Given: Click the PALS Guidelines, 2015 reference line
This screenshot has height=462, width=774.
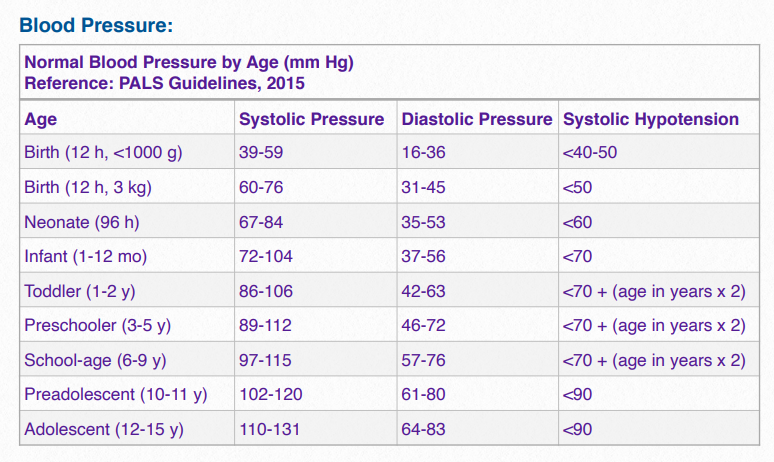Looking at the screenshot, I should [x=164, y=83].
